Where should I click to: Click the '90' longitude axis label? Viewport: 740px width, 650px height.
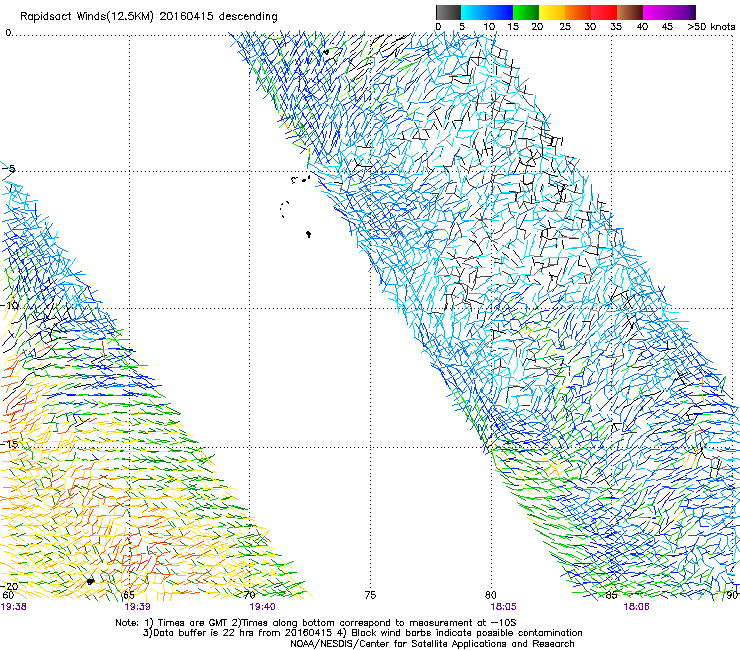[733, 595]
